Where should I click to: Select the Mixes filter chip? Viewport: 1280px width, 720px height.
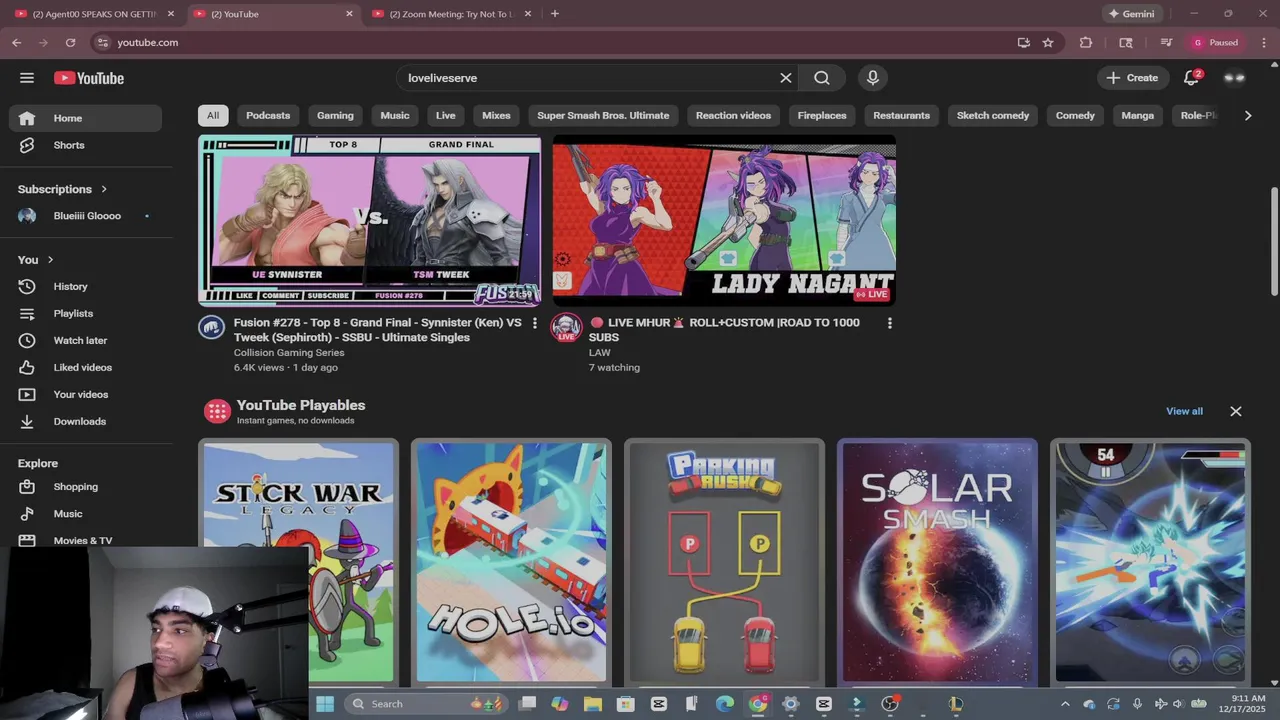pyautogui.click(x=496, y=116)
